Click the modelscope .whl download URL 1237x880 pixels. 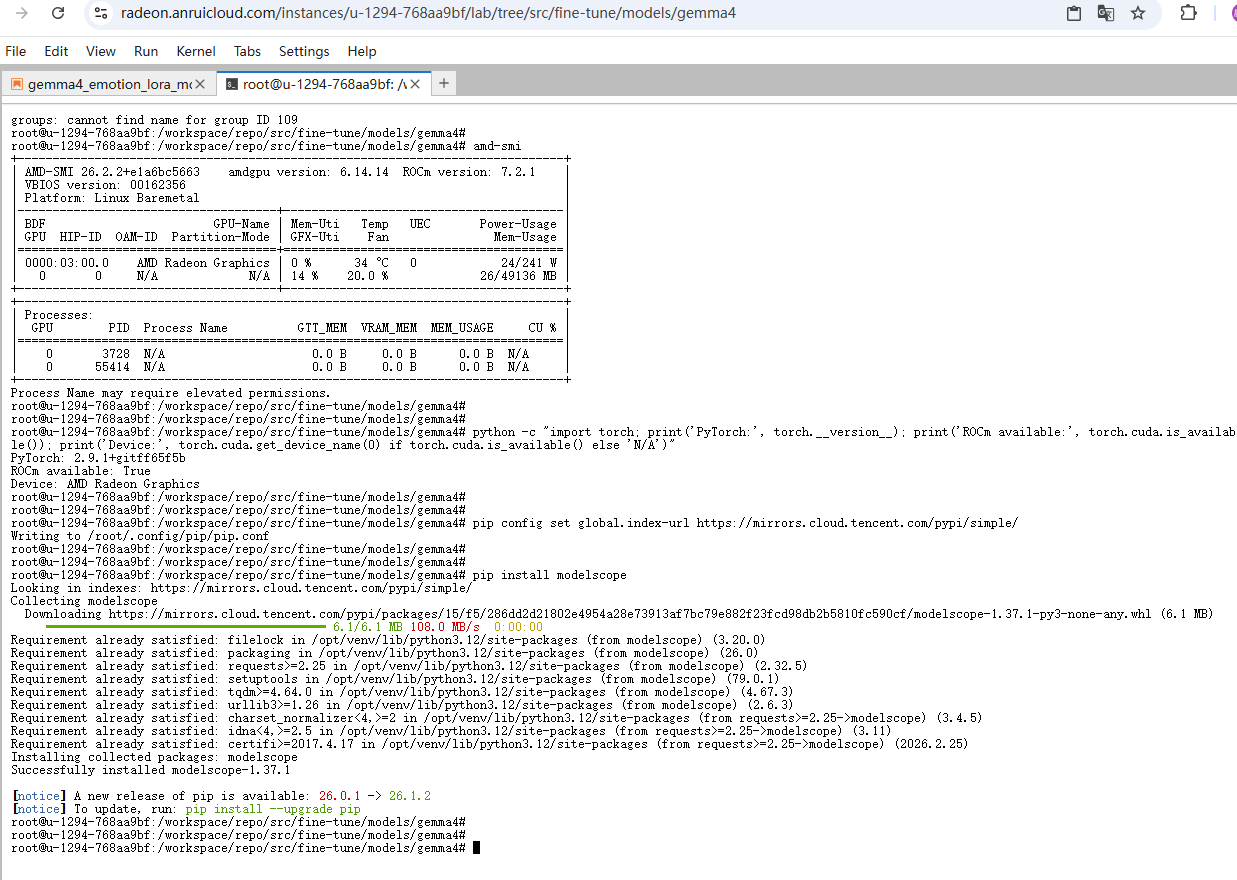pyautogui.click(x=630, y=614)
